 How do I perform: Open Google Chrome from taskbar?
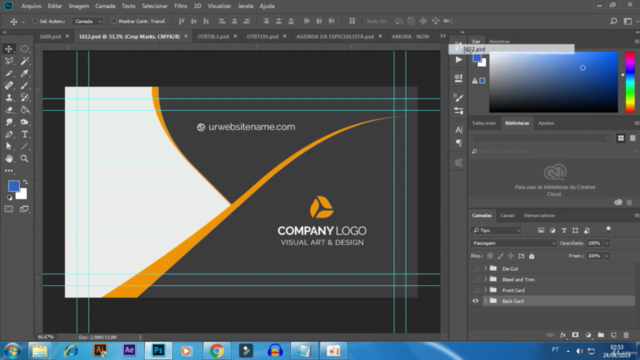[x=217, y=351]
